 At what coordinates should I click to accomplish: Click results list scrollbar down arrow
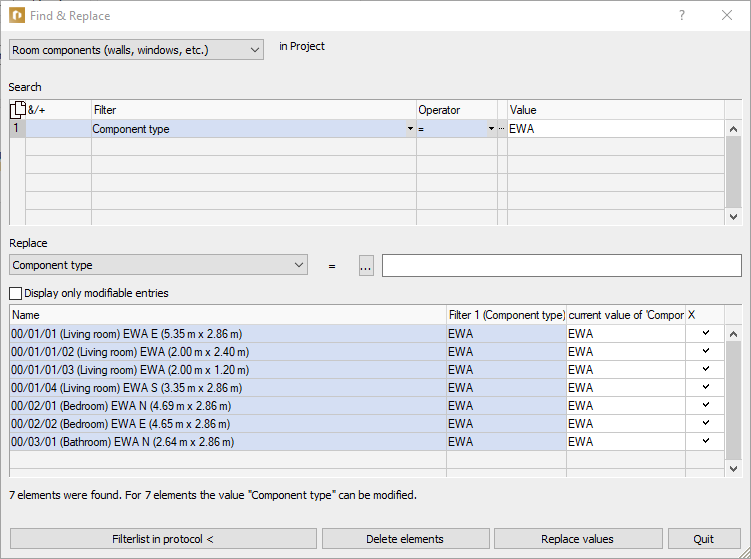(x=733, y=468)
